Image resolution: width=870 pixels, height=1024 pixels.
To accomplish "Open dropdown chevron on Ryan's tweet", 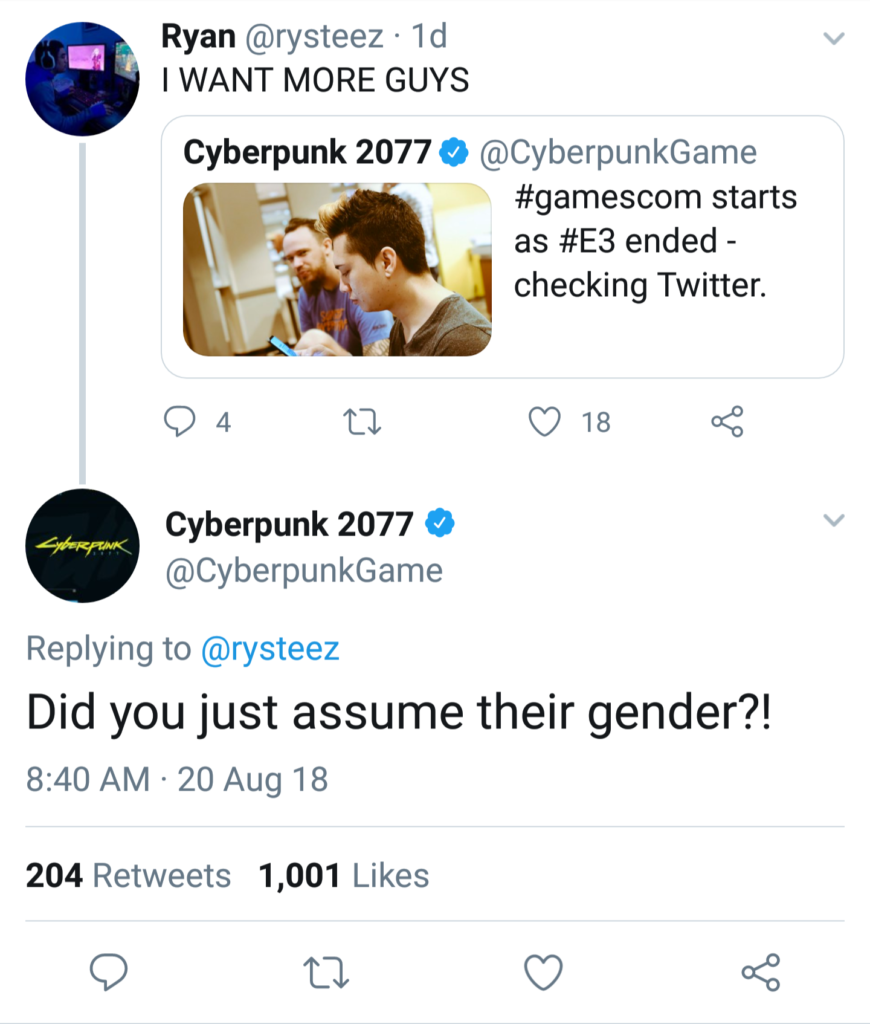I will coord(833,39).
